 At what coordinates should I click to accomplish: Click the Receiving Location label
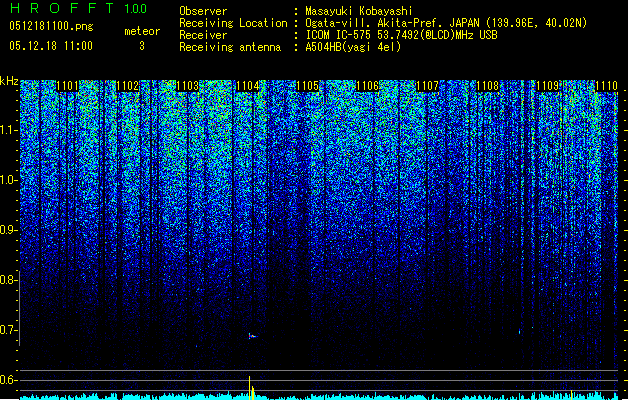click(233, 23)
